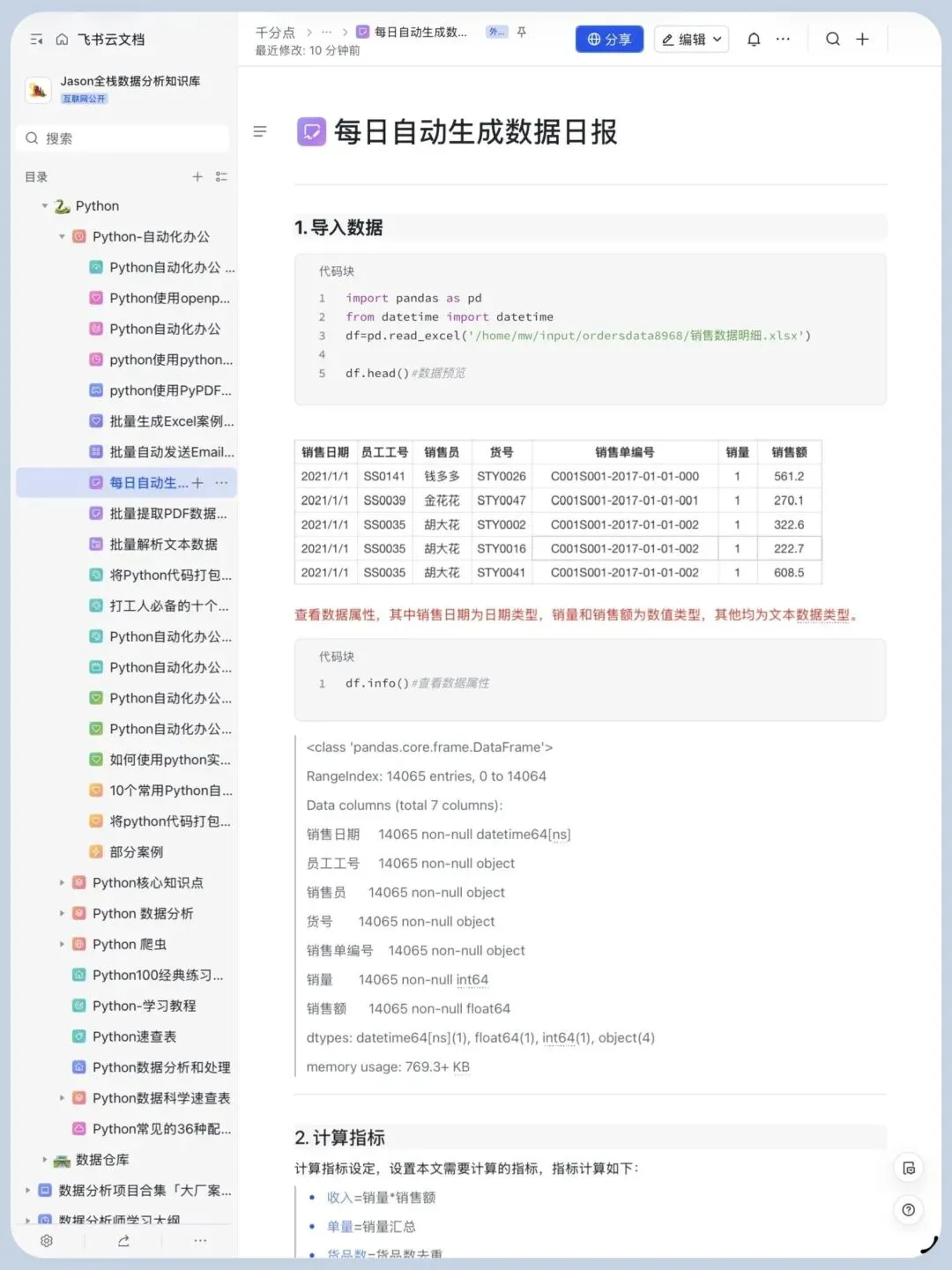The image size is (952, 1270).
Task: Click the document title emoji icon
Action: pyautogui.click(x=311, y=132)
